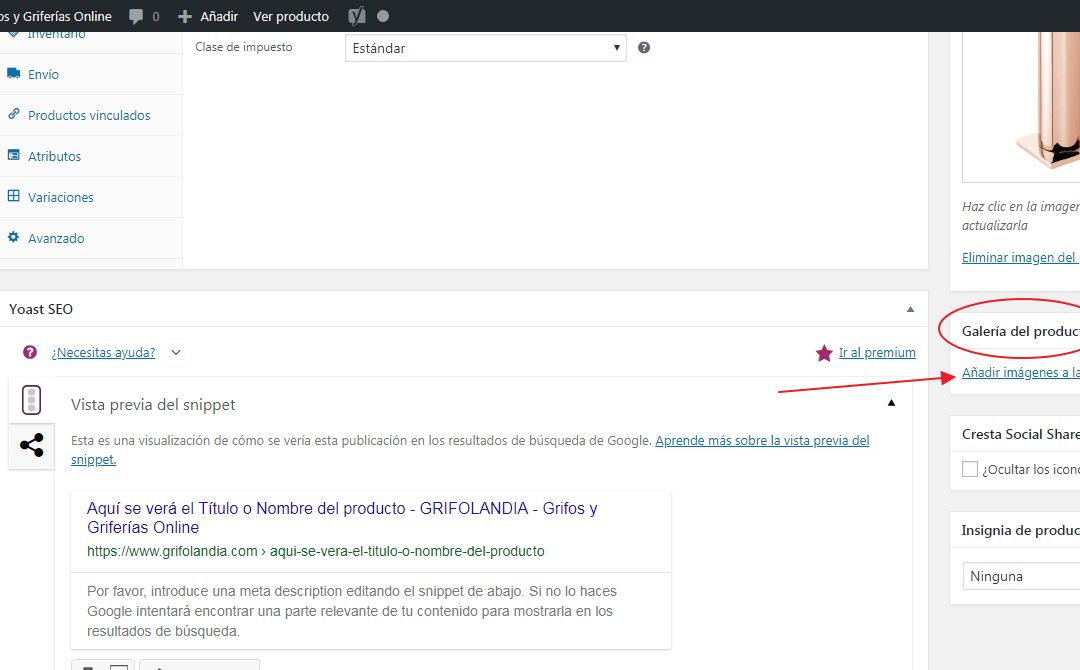Click the Galería del producto heading
The image size is (1080, 670).
(x=1021, y=331)
